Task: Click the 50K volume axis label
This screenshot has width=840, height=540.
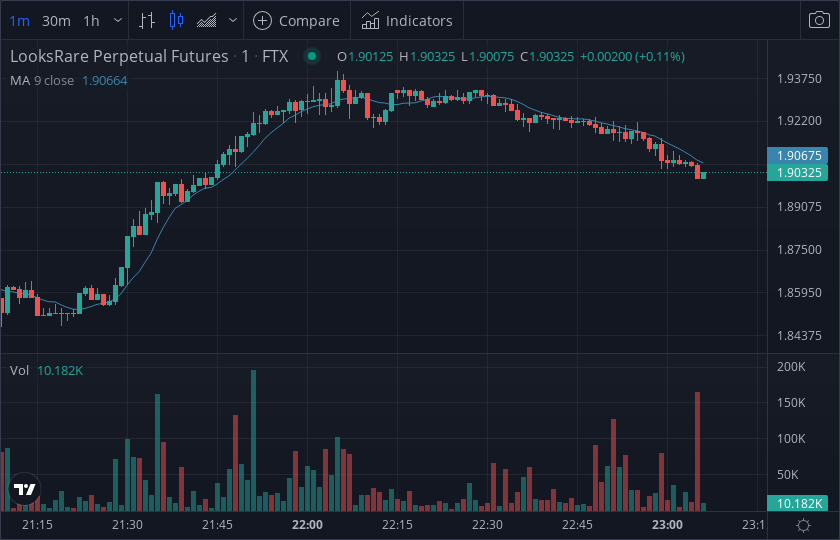Action: click(x=788, y=475)
